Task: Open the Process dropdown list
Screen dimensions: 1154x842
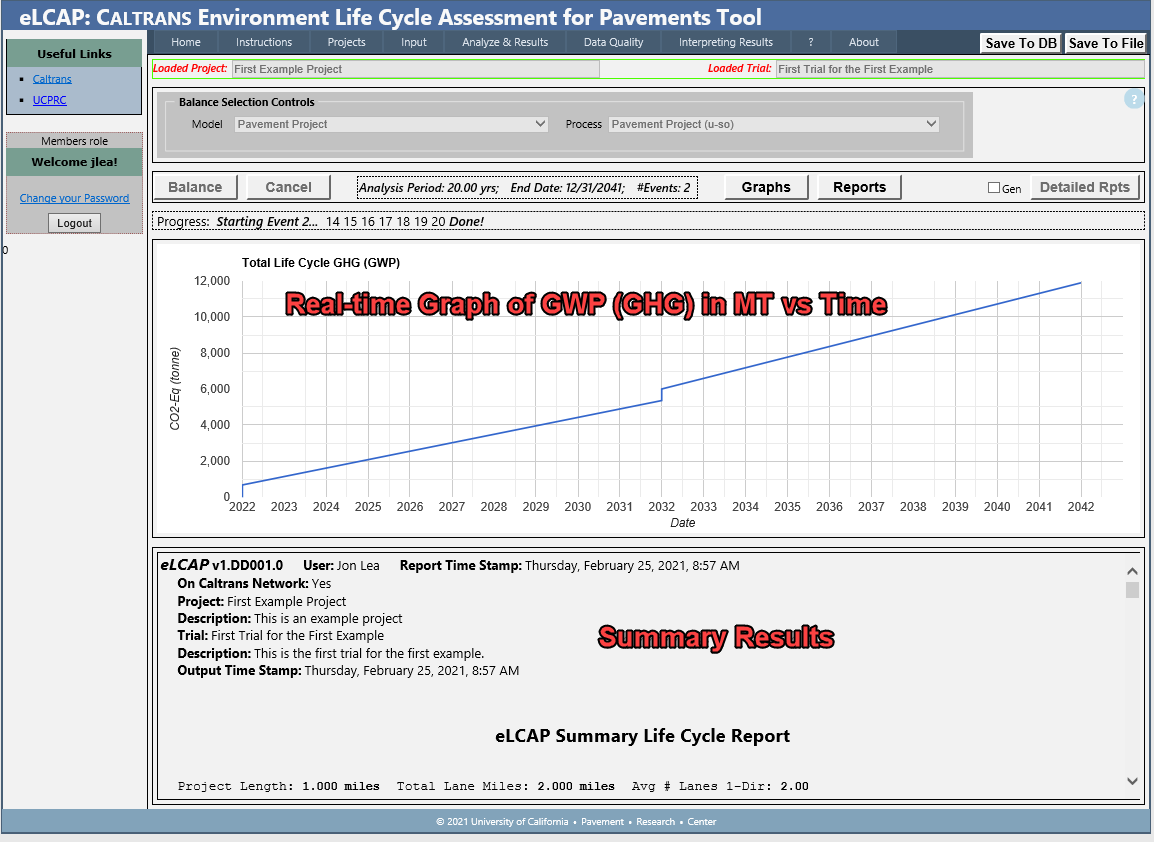Action: [x=774, y=124]
